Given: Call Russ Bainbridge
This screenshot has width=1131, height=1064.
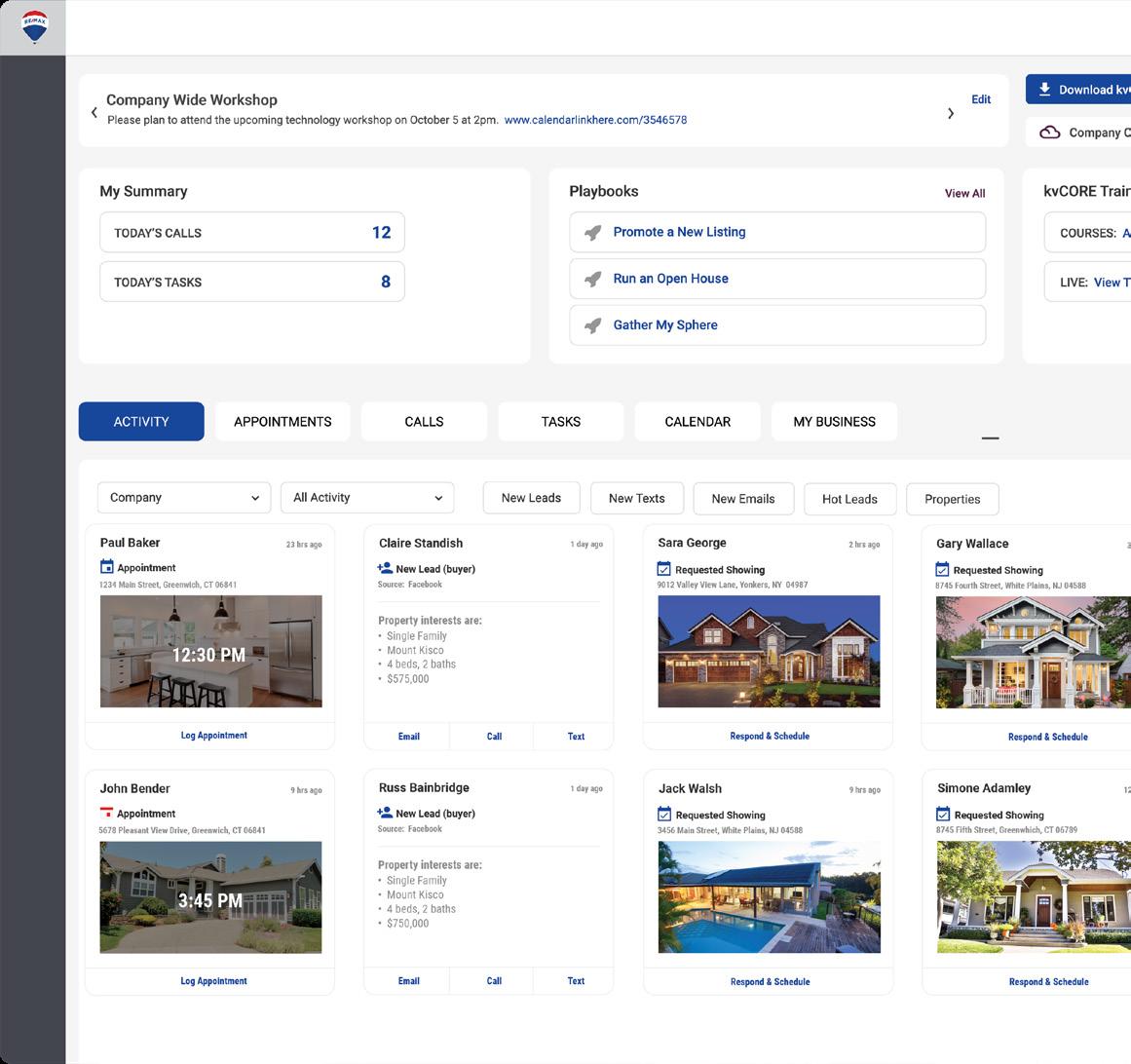Looking at the screenshot, I should tap(494, 981).
